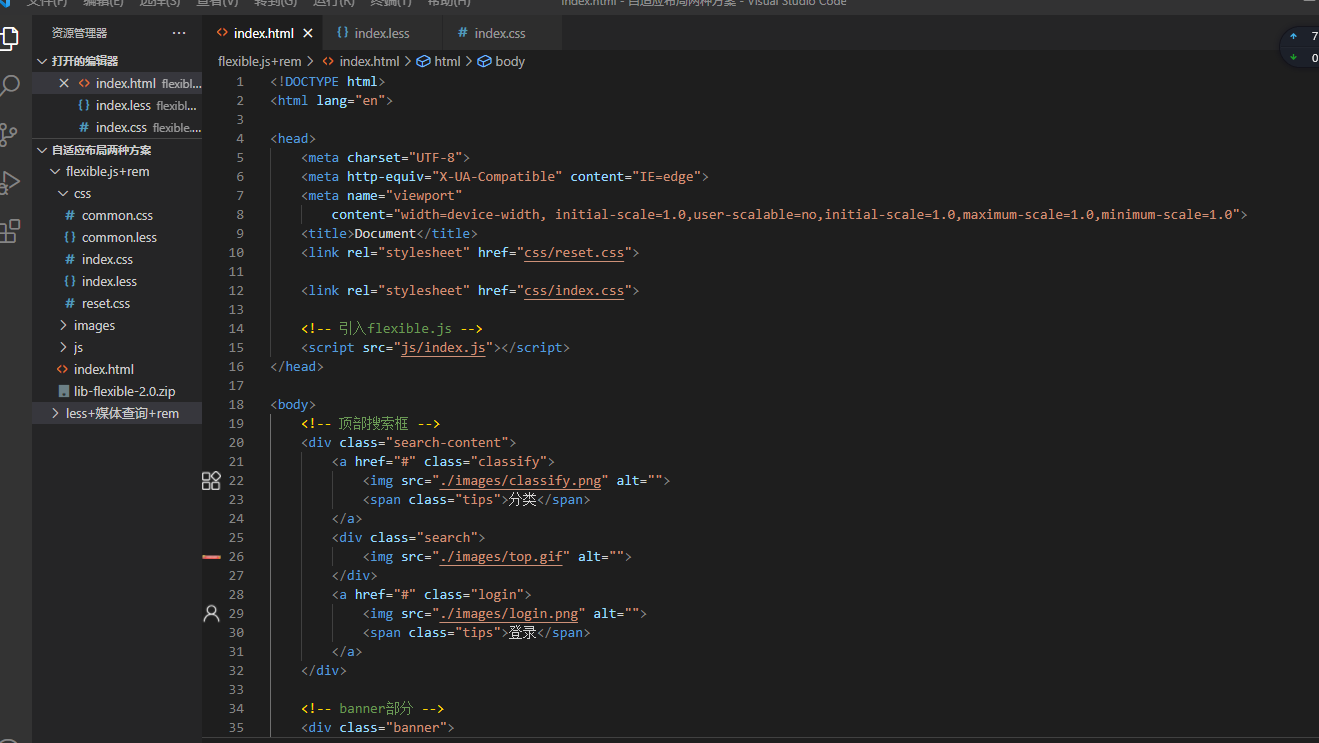The image size is (1319, 743).
Task: Place cursor on the 分类 span text
Action: click(523, 500)
